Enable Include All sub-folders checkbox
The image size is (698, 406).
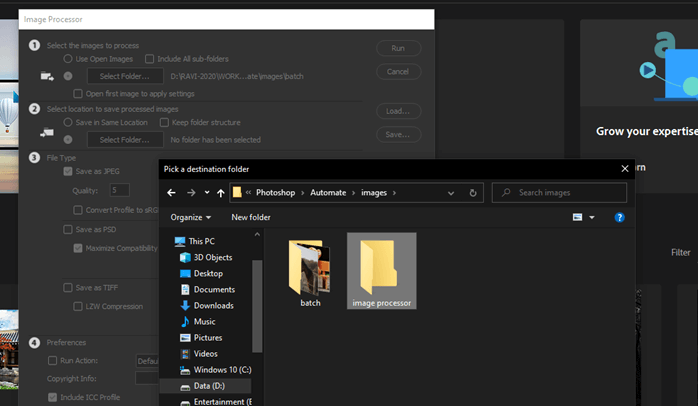click(x=150, y=59)
